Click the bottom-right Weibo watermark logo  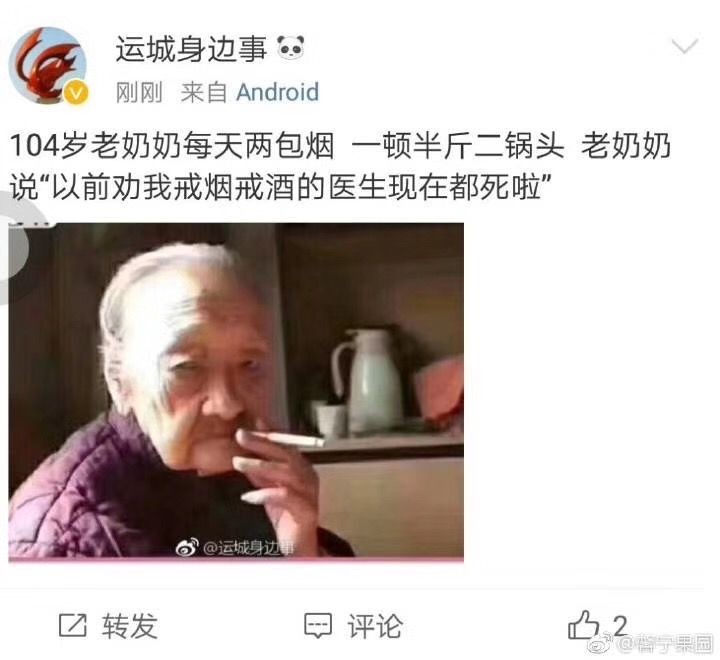click(x=602, y=643)
